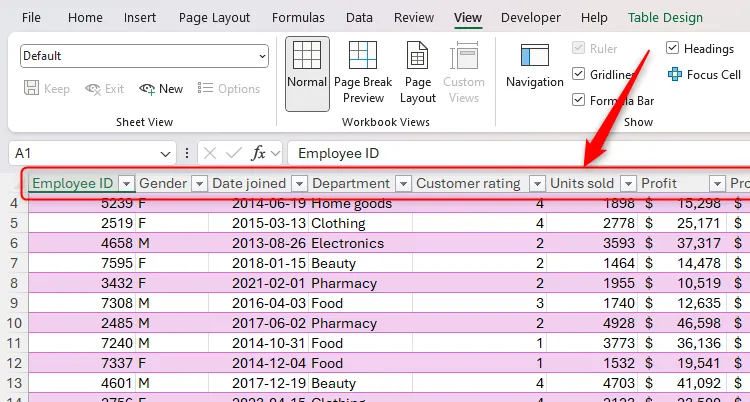Expand the Sheet View Default dropdown
This screenshot has width=750, height=402.
tap(262, 56)
